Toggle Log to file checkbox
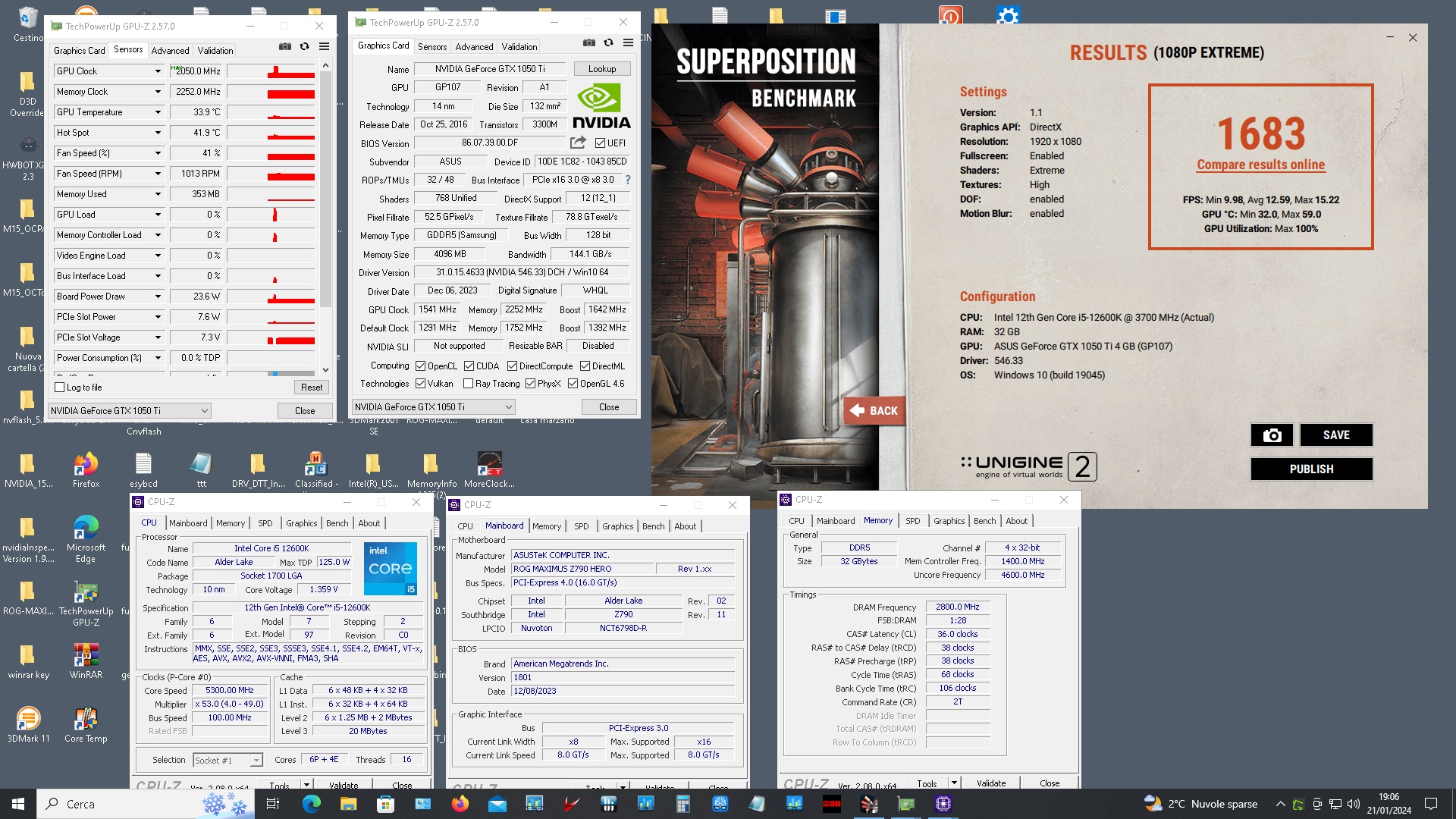Image resolution: width=1456 pixels, height=819 pixels. click(x=60, y=388)
